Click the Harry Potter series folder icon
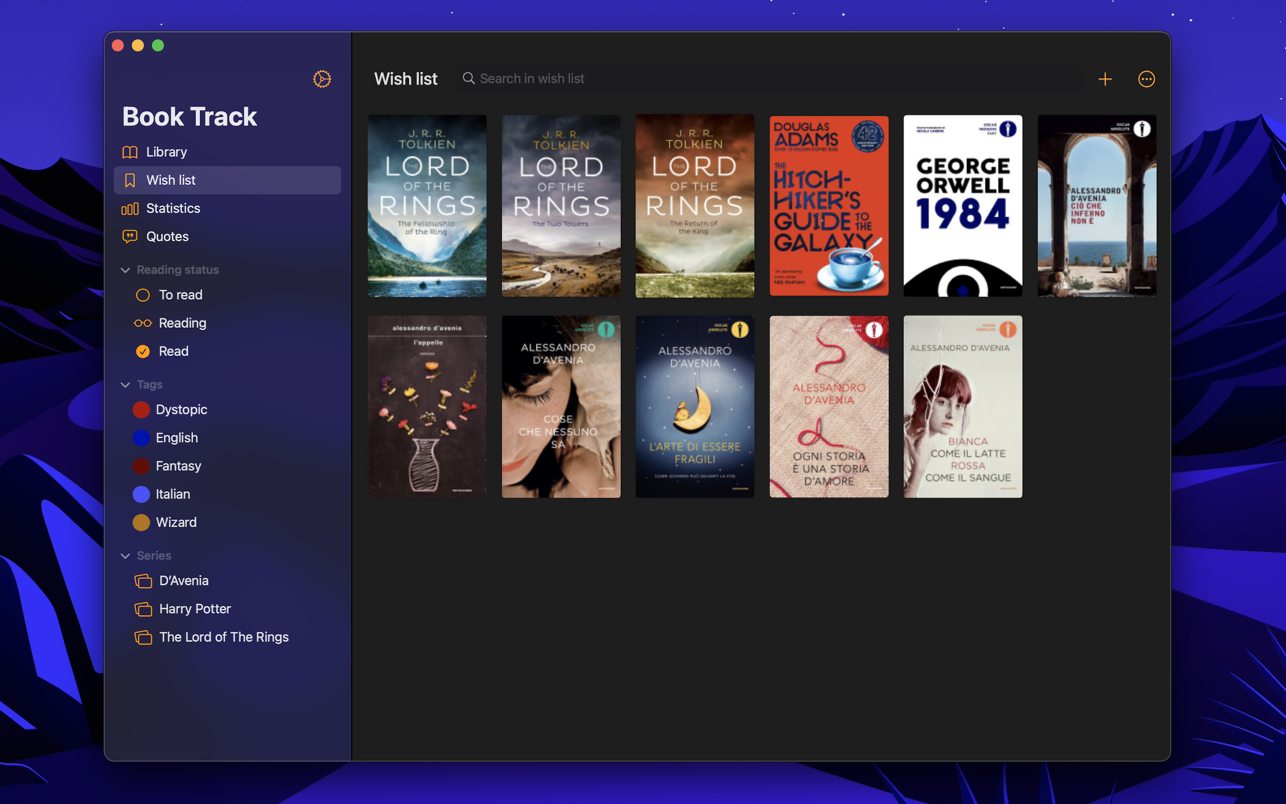 pyautogui.click(x=143, y=609)
